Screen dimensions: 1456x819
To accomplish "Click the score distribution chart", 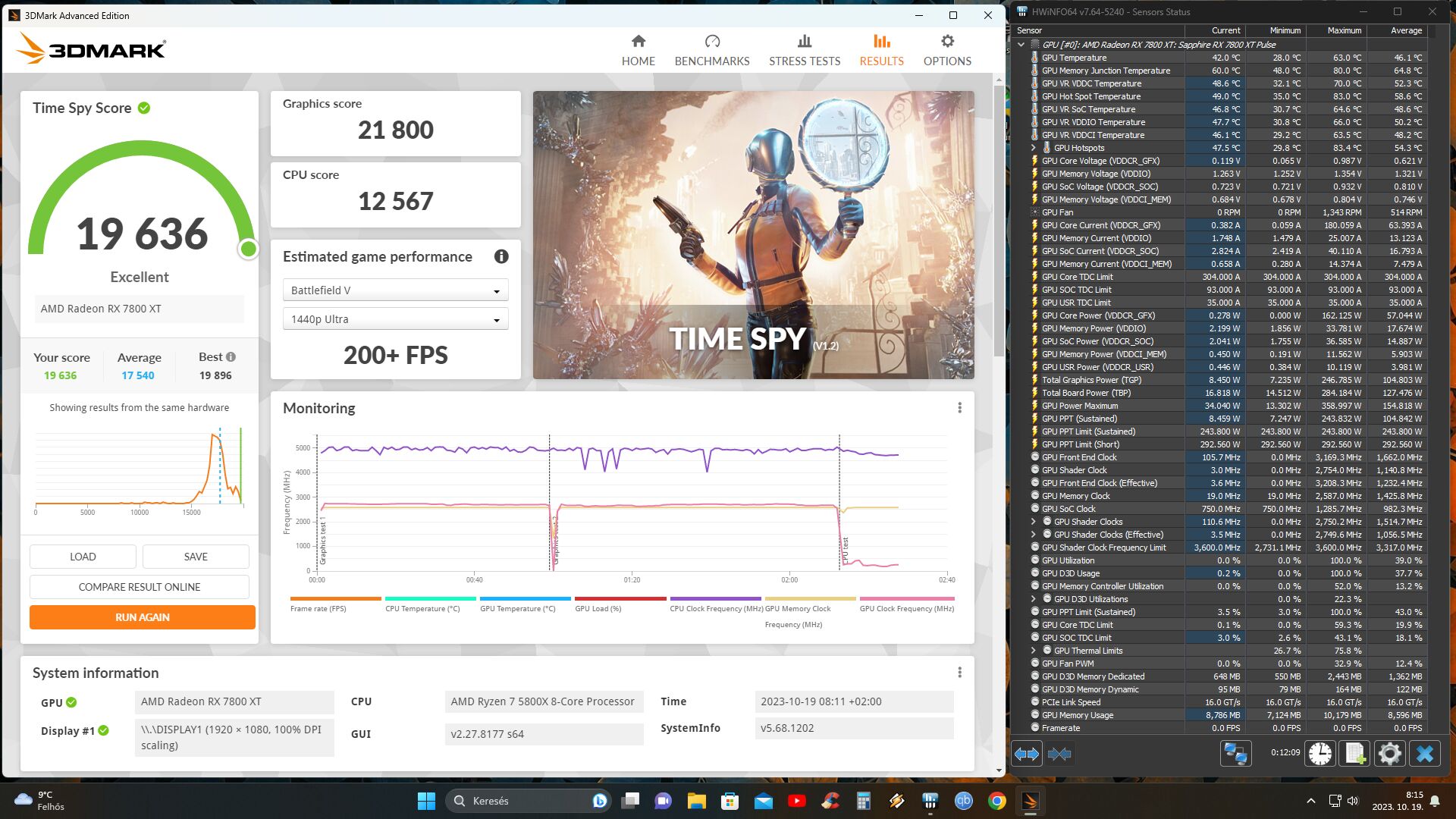I will [x=140, y=469].
